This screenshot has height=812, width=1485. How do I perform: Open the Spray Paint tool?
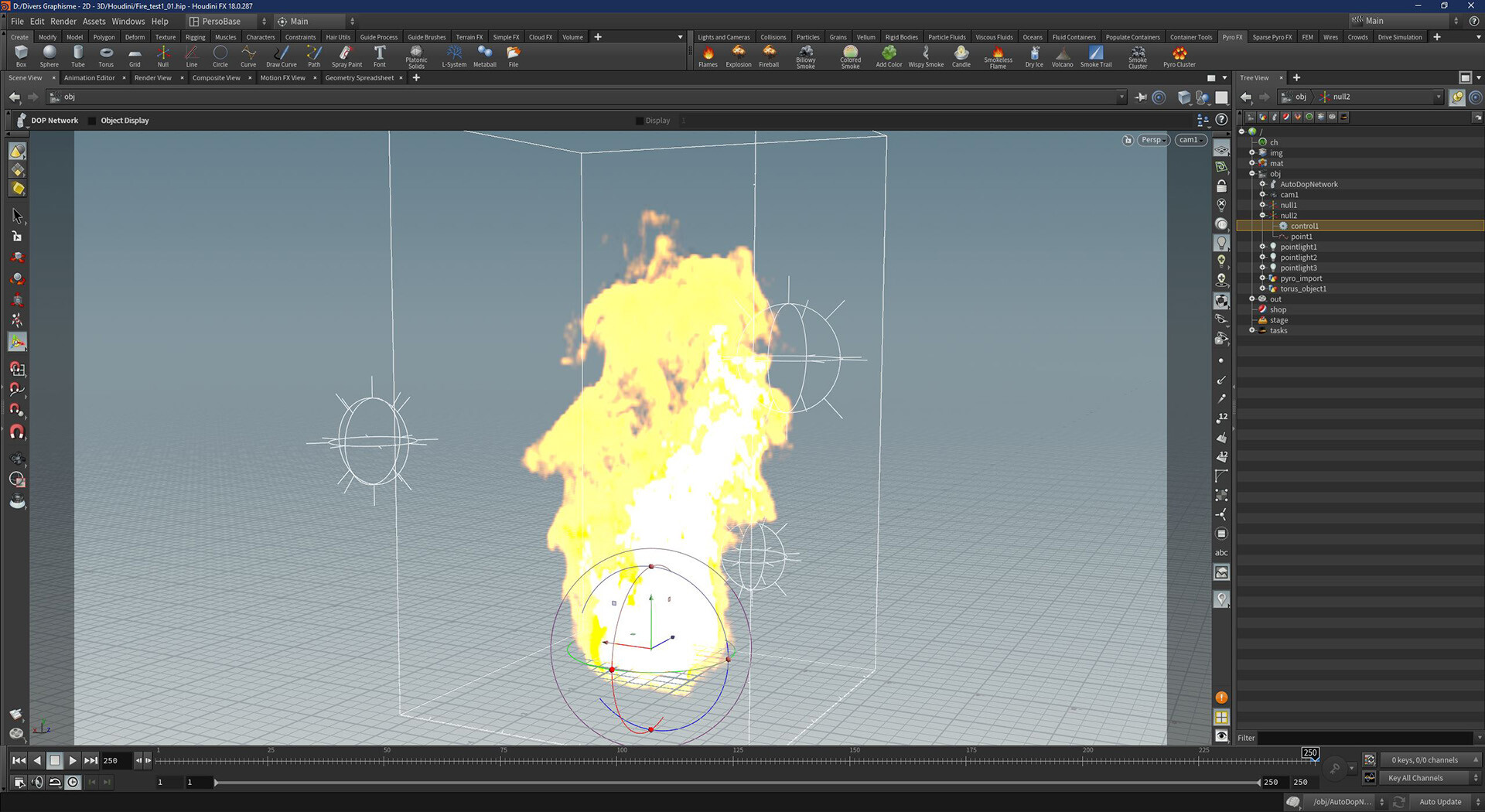pos(346,56)
